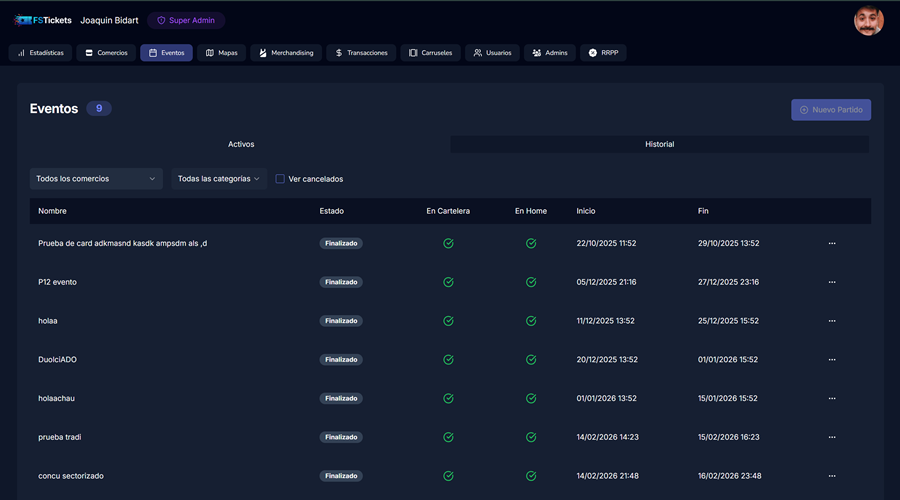Open the actions menu for DuolciADO

click(831, 360)
